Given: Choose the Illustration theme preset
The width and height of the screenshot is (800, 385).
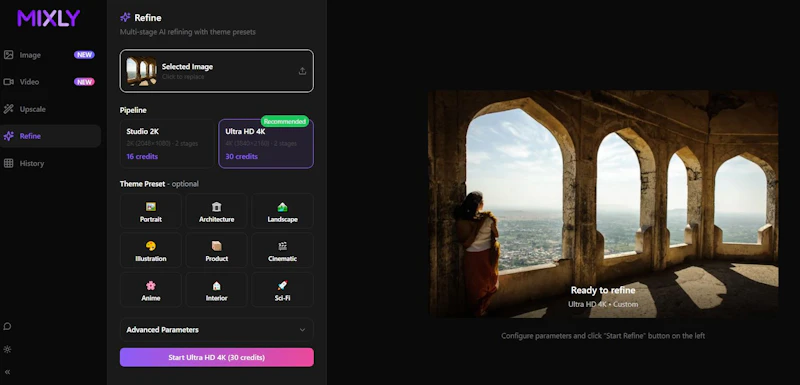Looking at the screenshot, I should click(151, 250).
